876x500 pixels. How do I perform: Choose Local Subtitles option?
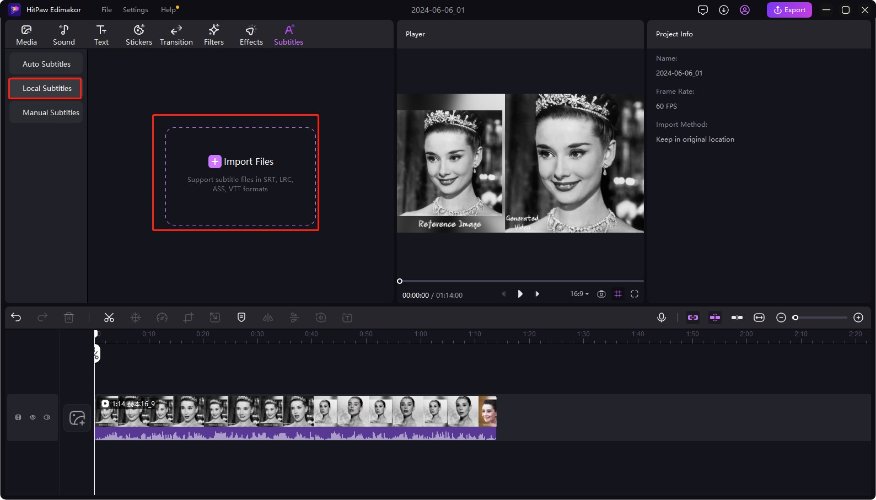(x=45, y=88)
